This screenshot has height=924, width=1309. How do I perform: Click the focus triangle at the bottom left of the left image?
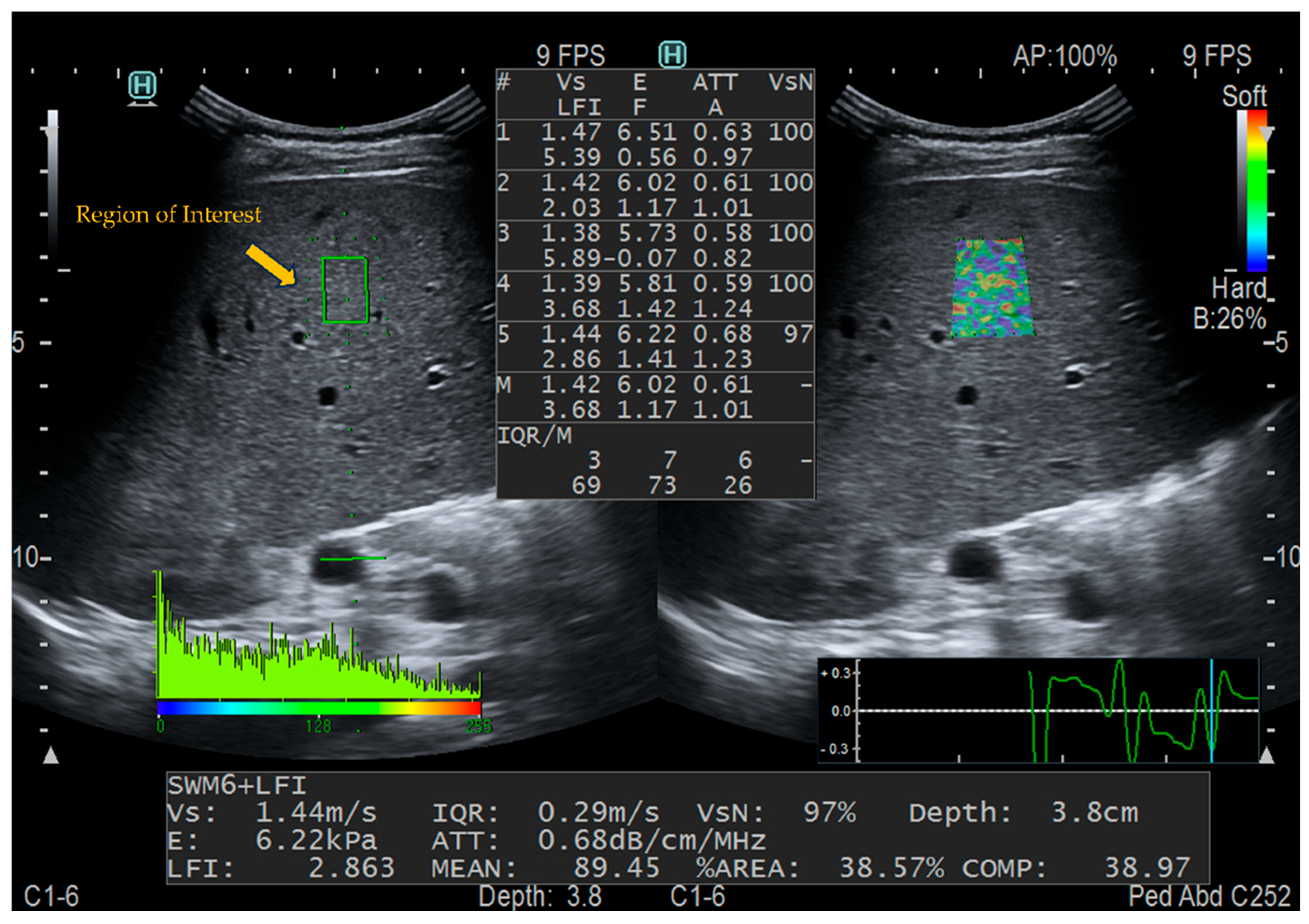tap(51, 756)
